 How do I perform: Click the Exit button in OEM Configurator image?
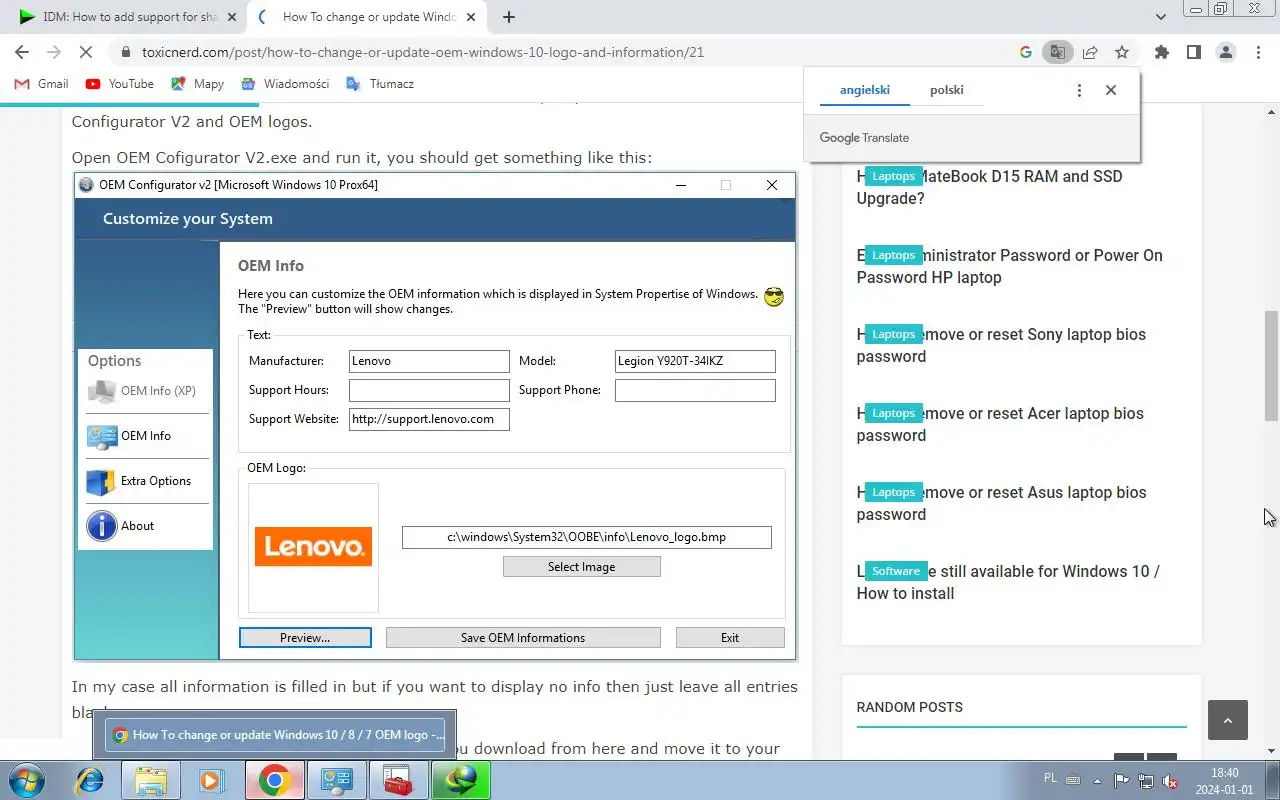click(x=730, y=637)
